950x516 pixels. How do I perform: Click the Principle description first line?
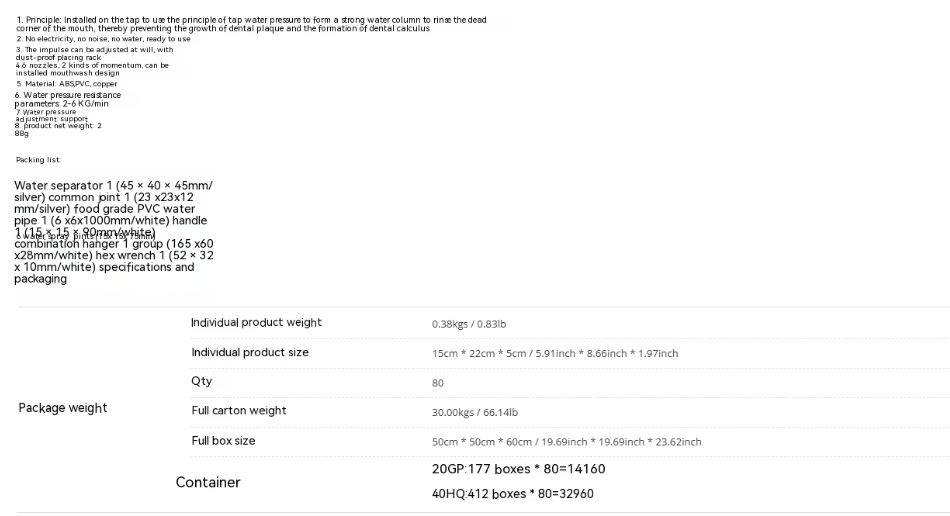click(x=251, y=20)
